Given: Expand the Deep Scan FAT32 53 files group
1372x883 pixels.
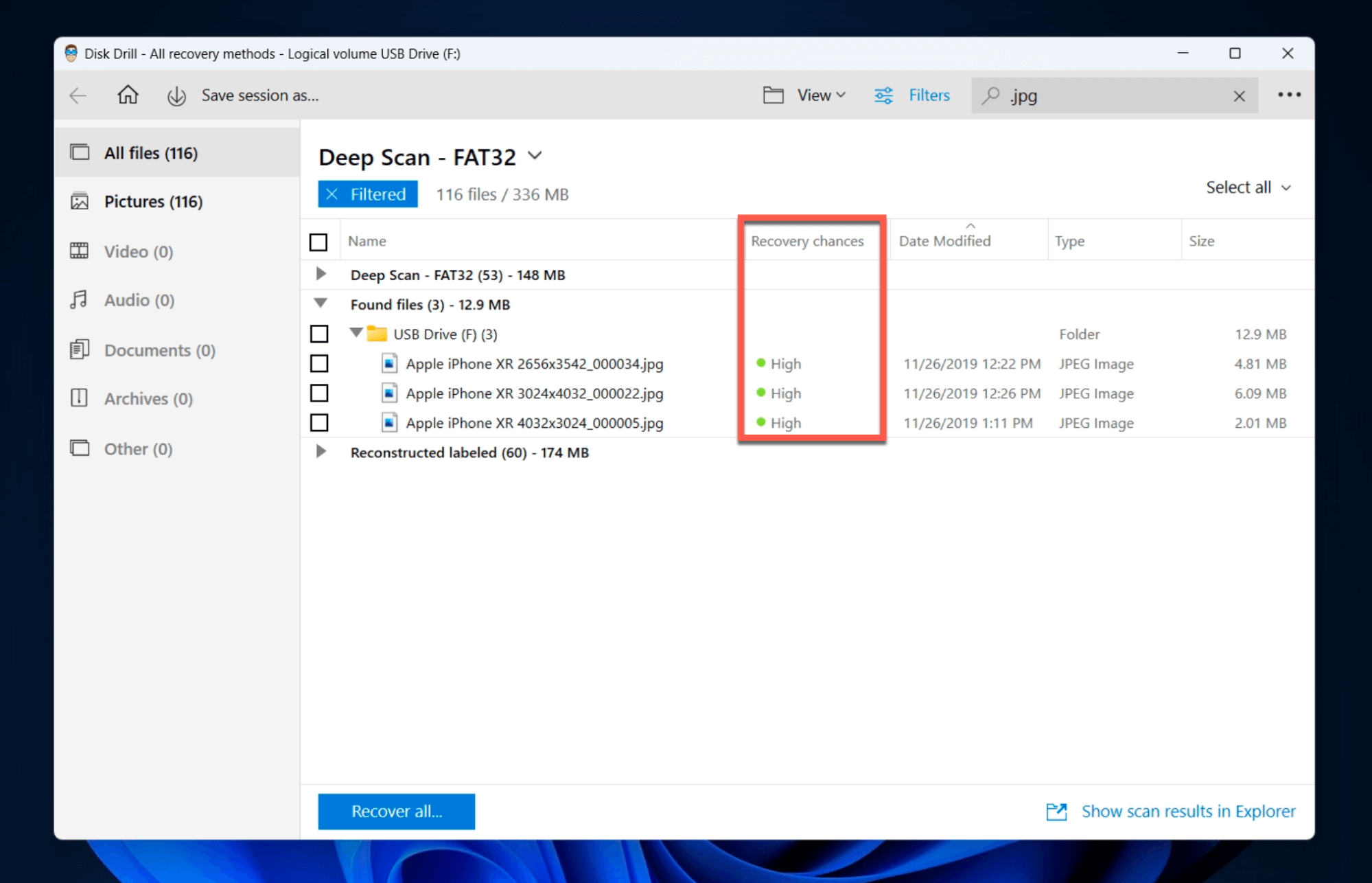Looking at the screenshot, I should [320, 275].
